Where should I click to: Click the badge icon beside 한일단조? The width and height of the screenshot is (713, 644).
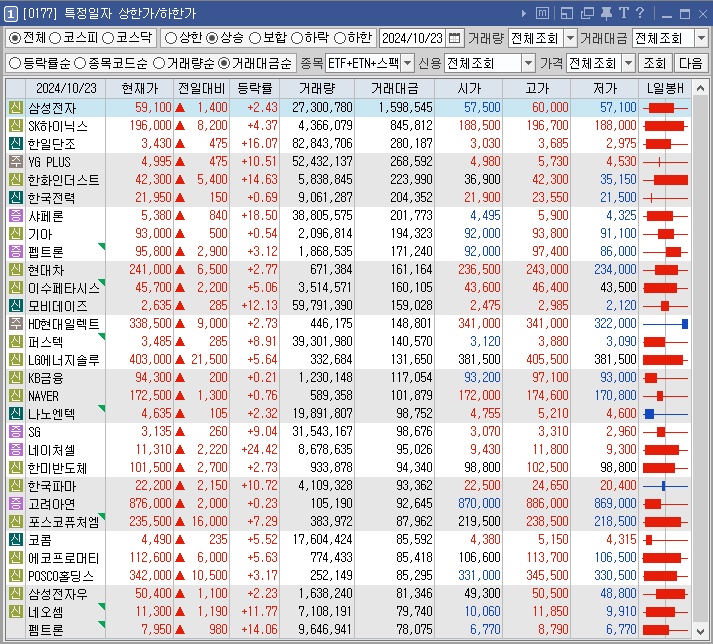coord(16,143)
